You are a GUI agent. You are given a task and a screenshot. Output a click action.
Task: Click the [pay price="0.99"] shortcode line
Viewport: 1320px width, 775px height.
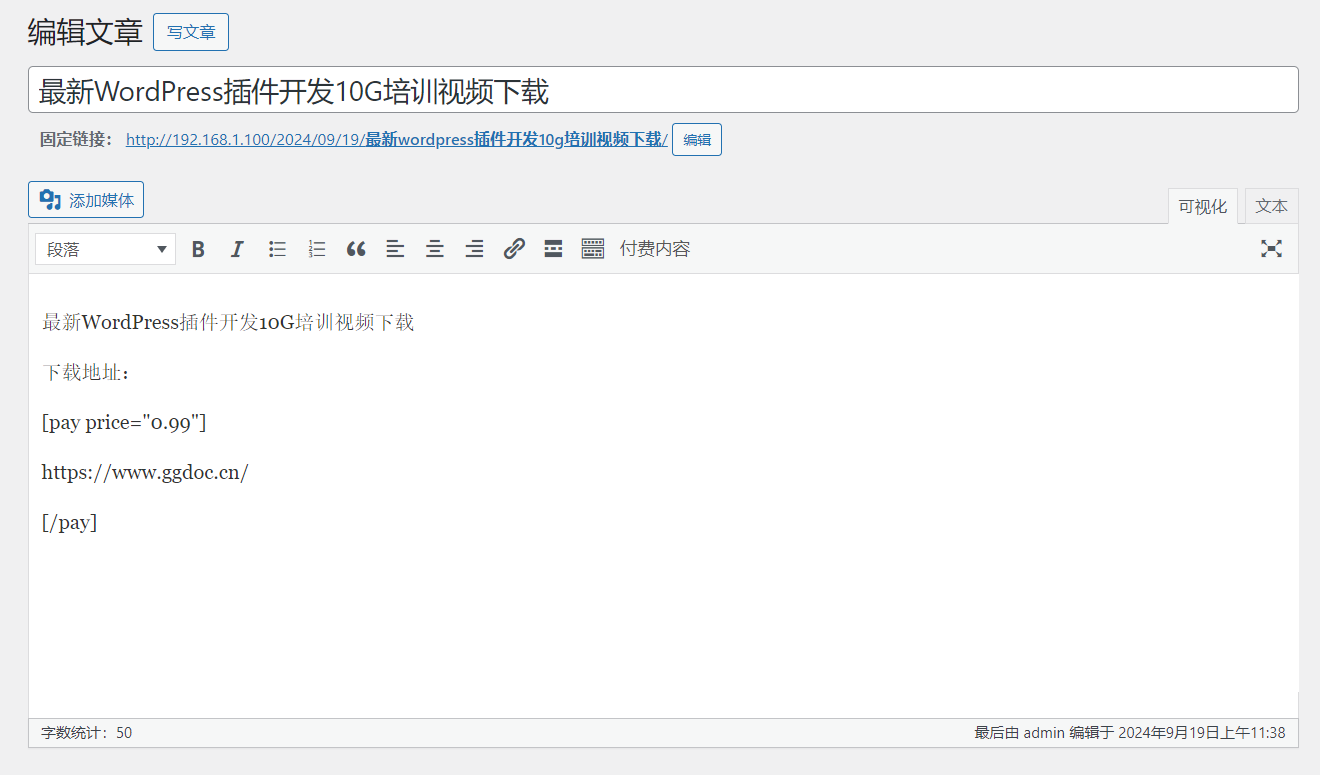tap(124, 422)
